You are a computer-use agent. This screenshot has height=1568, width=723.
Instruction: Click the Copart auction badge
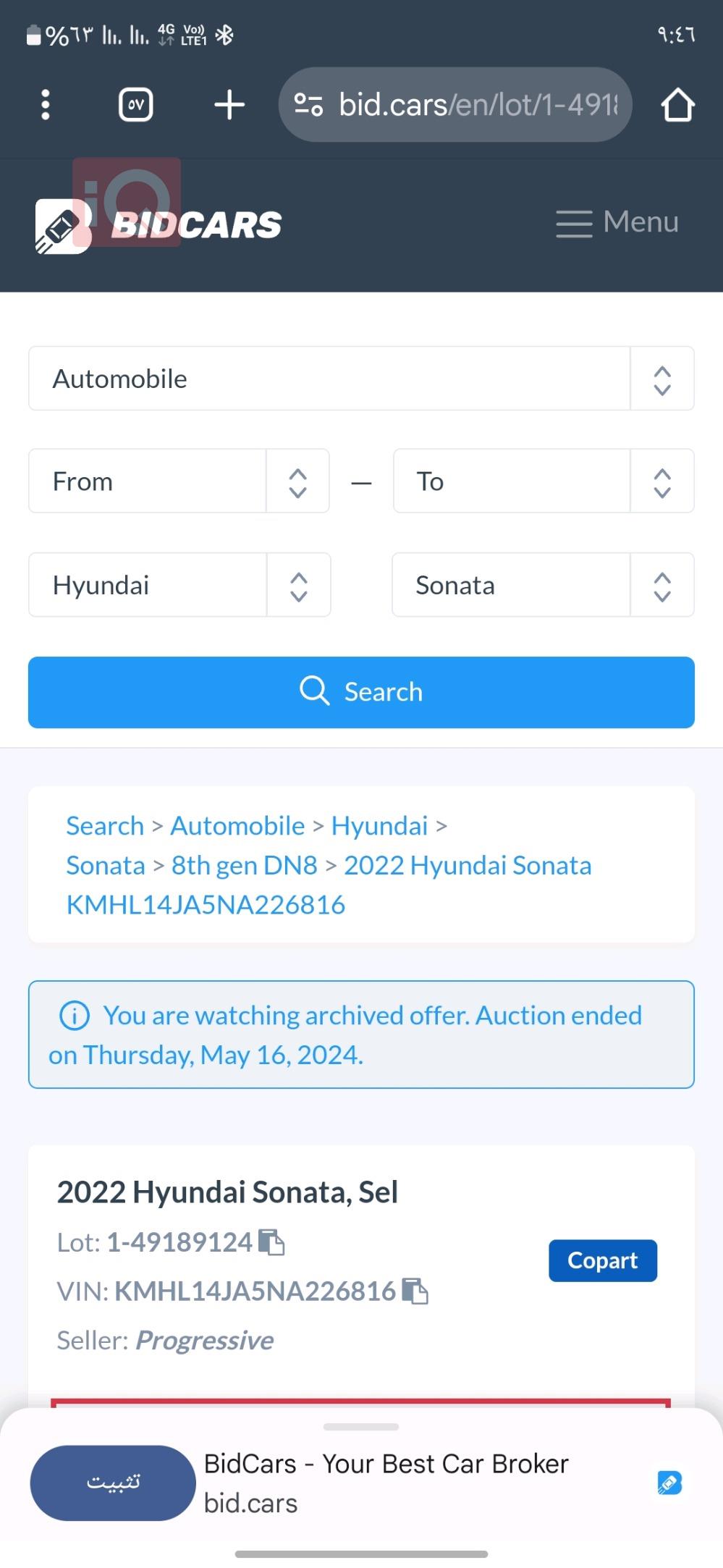pyautogui.click(x=603, y=1260)
